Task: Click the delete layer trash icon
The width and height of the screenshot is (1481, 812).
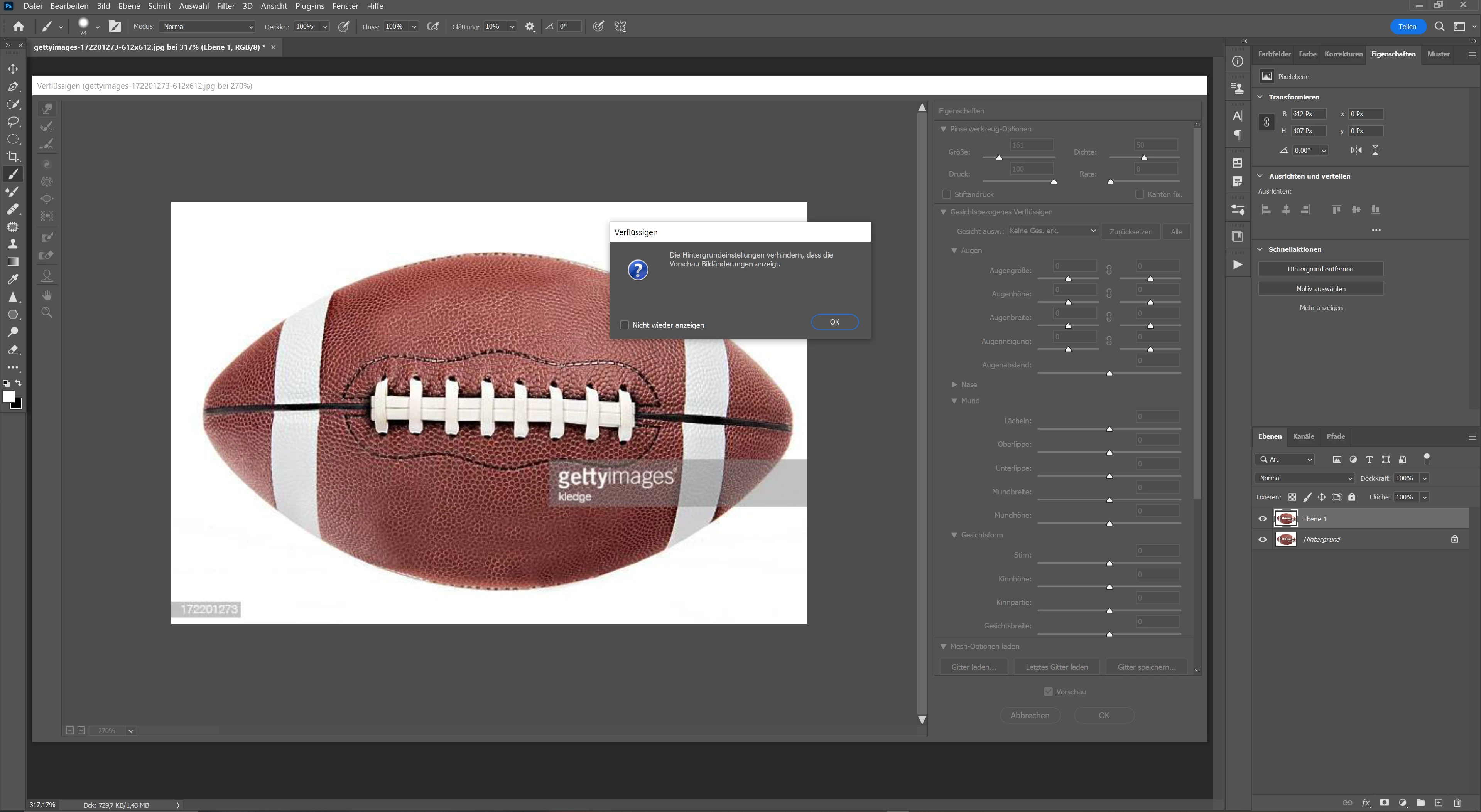Action: [1457, 802]
